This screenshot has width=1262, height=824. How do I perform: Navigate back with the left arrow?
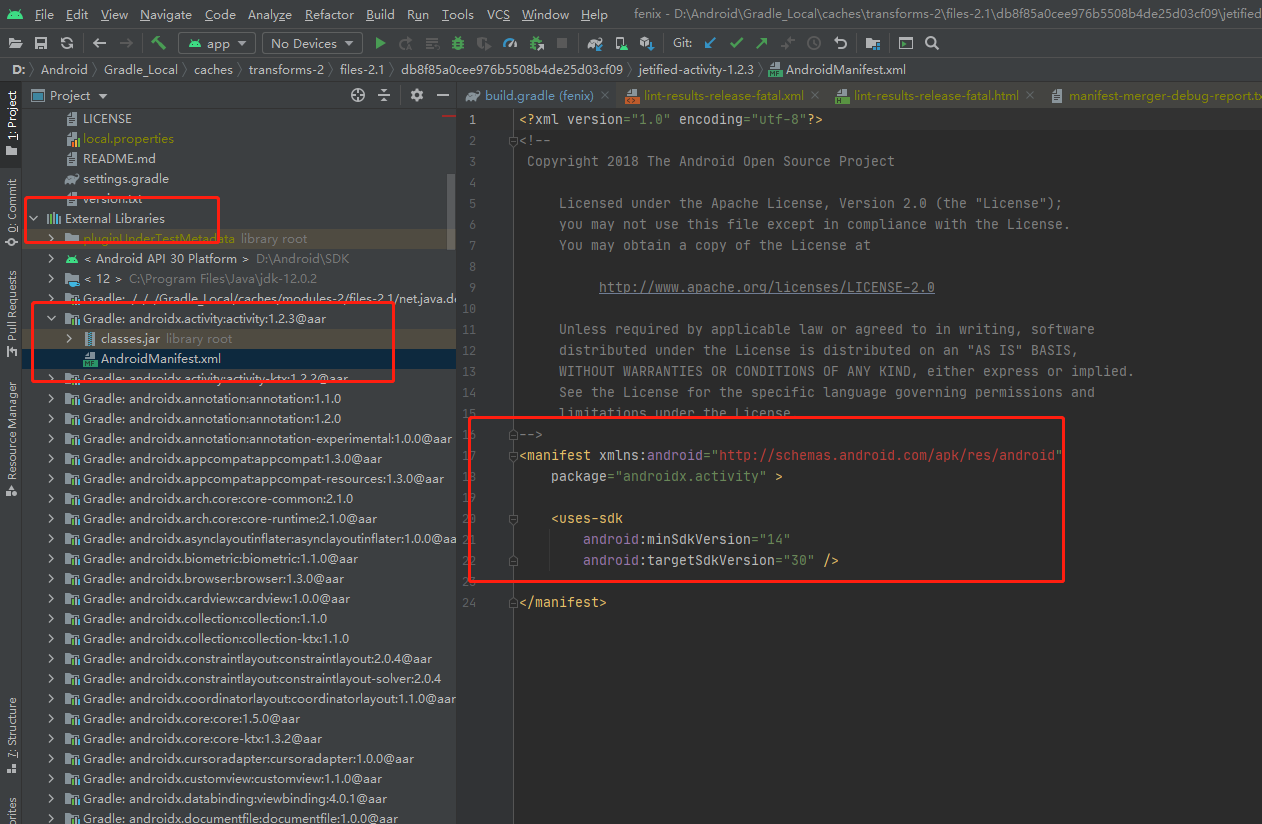(x=99, y=43)
